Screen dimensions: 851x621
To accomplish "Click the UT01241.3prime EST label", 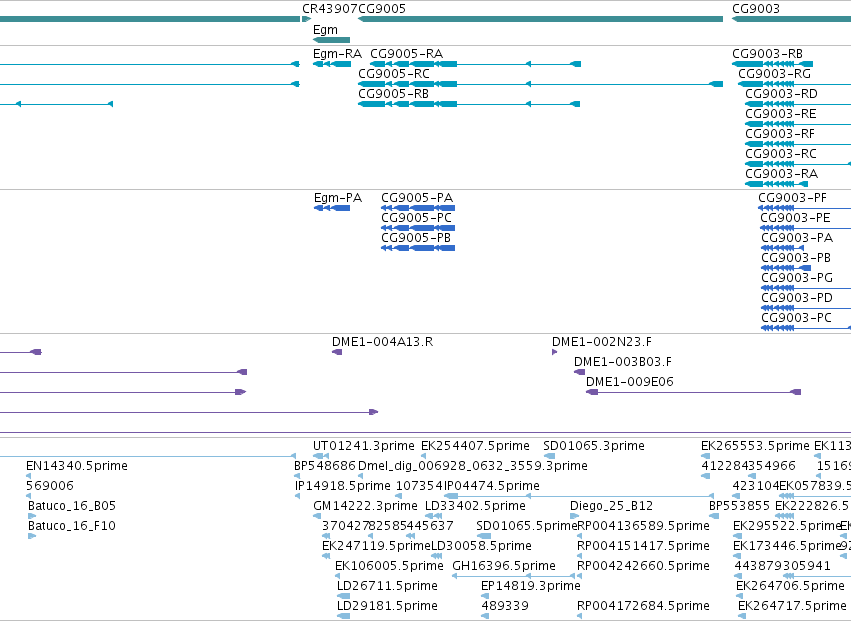I will (x=364, y=446).
